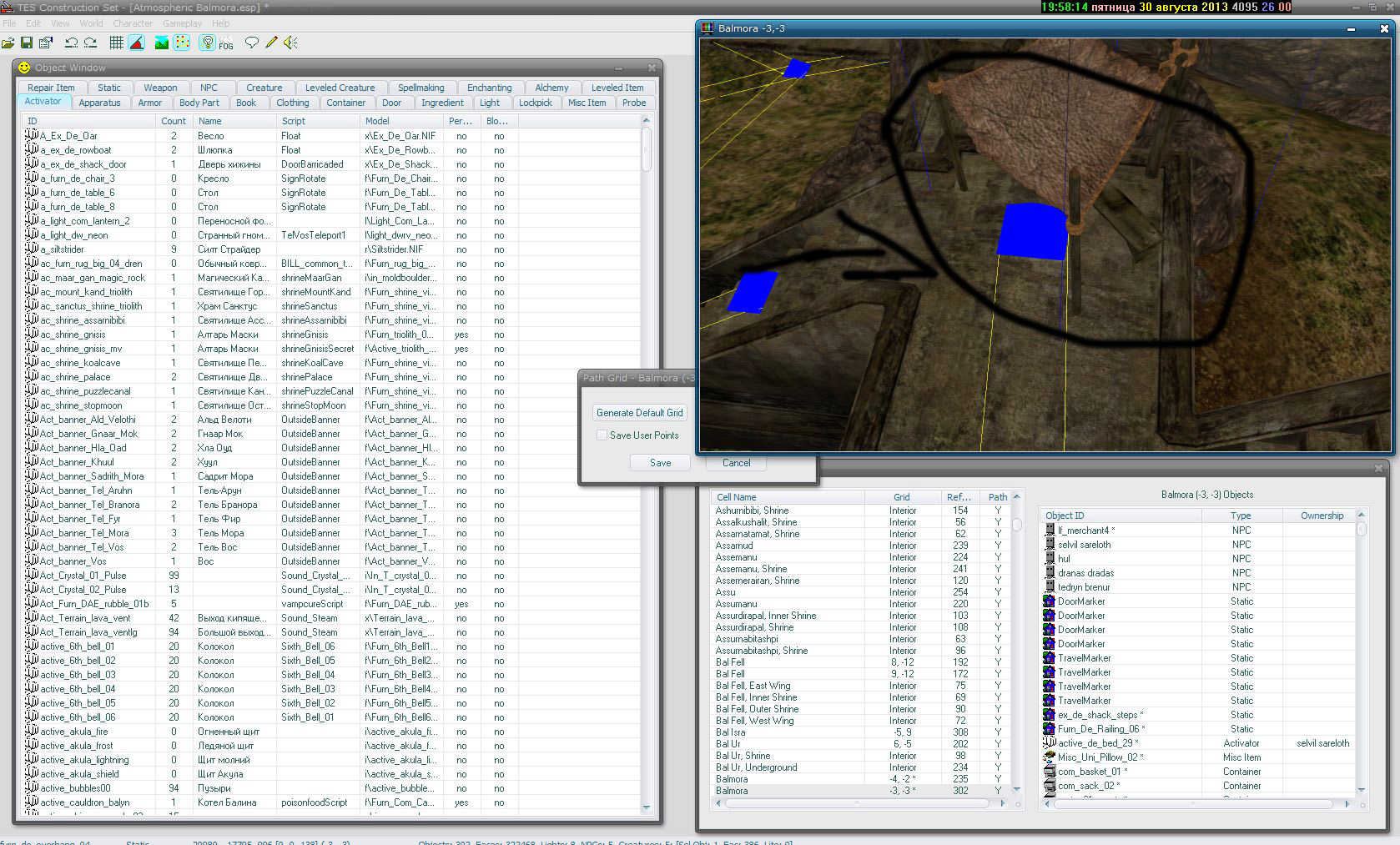Select the Bal Ur, Underground cell row
This screenshot has width=1400, height=845.
tap(756, 767)
